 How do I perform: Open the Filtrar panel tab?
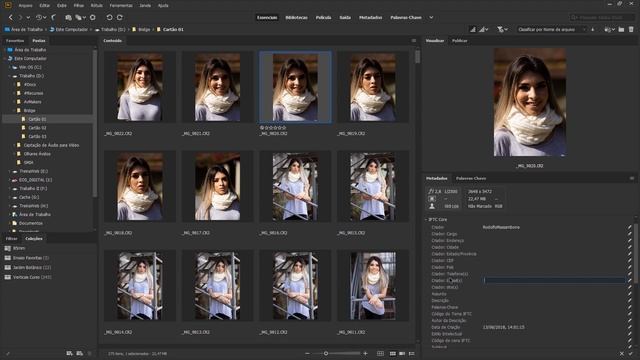11,239
